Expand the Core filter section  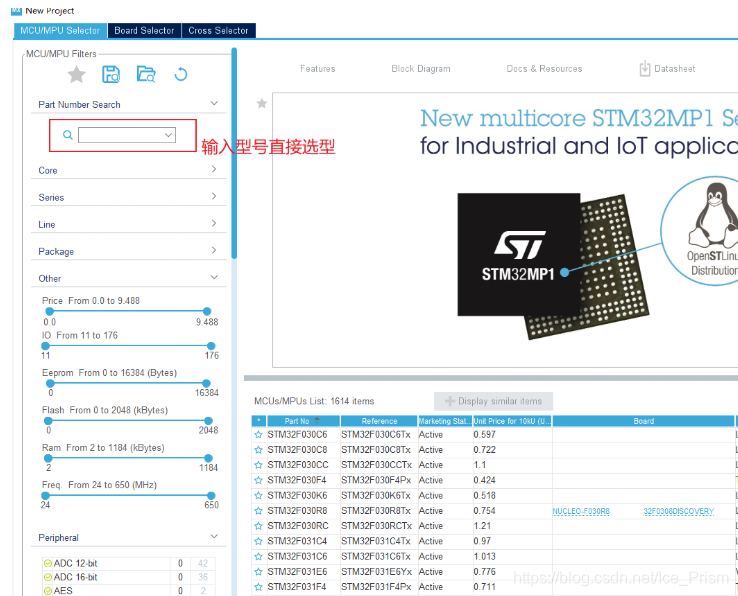pos(214,169)
